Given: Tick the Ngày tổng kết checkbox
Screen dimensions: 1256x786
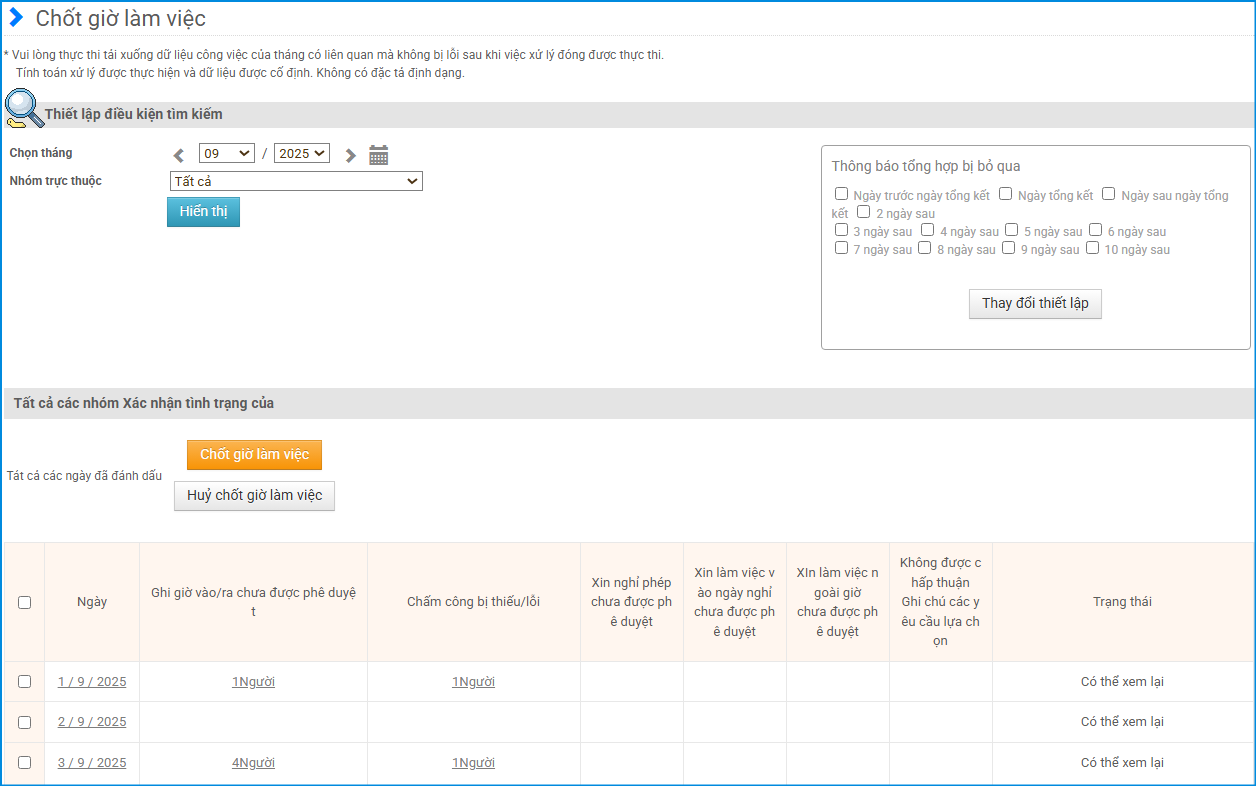Looking at the screenshot, I should point(1006,194).
